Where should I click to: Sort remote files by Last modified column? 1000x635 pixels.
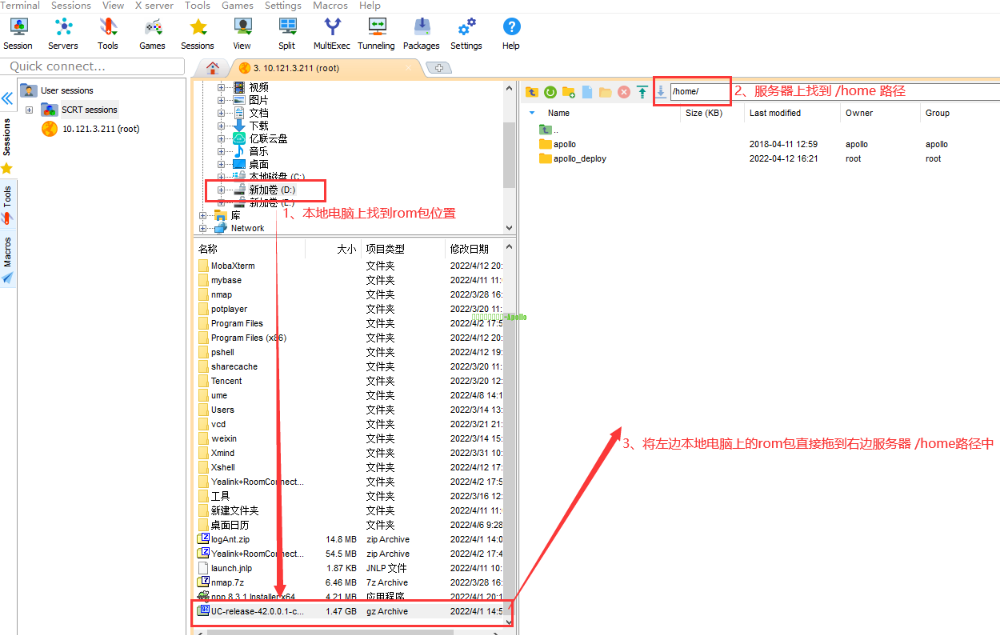tap(775, 113)
